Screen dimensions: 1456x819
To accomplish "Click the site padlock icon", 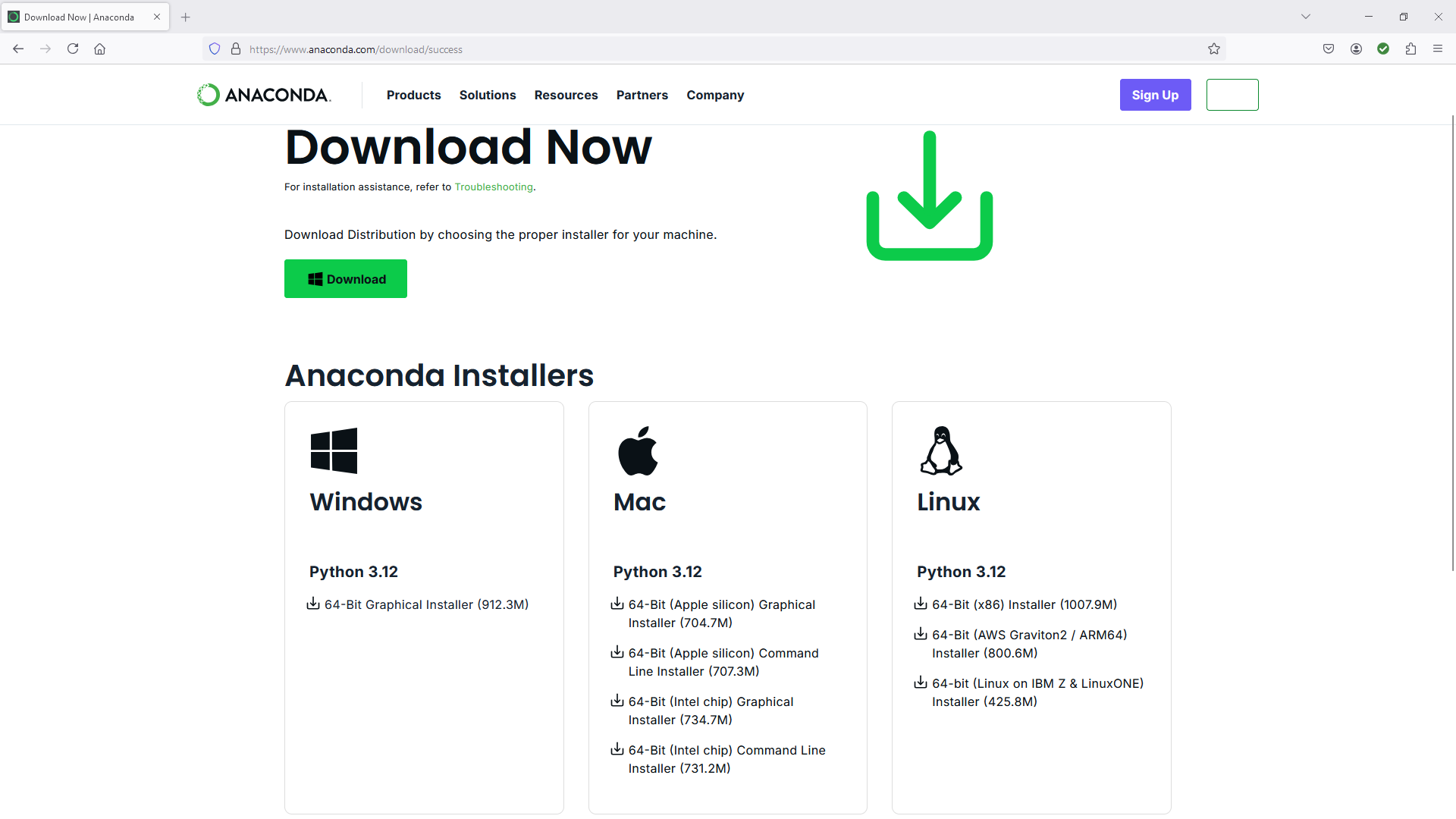I will coord(236,49).
